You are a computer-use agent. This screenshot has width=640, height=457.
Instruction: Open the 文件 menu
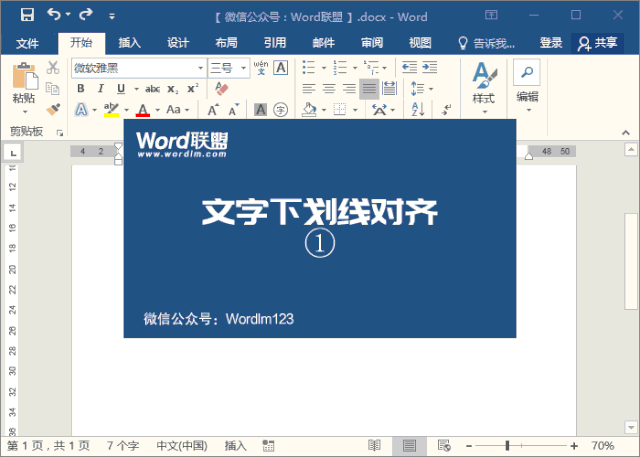(27, 43)
